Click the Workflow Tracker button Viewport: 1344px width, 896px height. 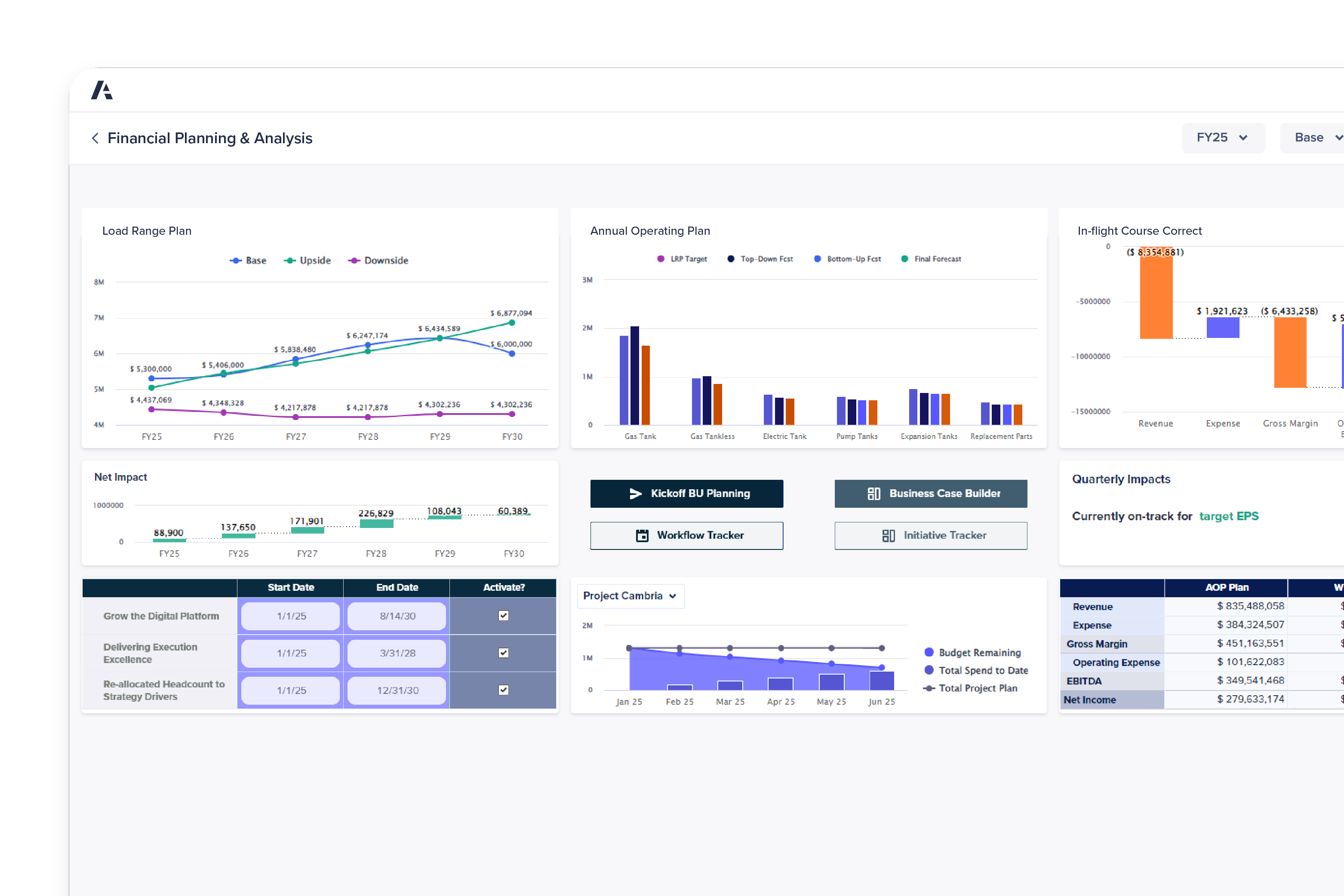click(686, 535)
